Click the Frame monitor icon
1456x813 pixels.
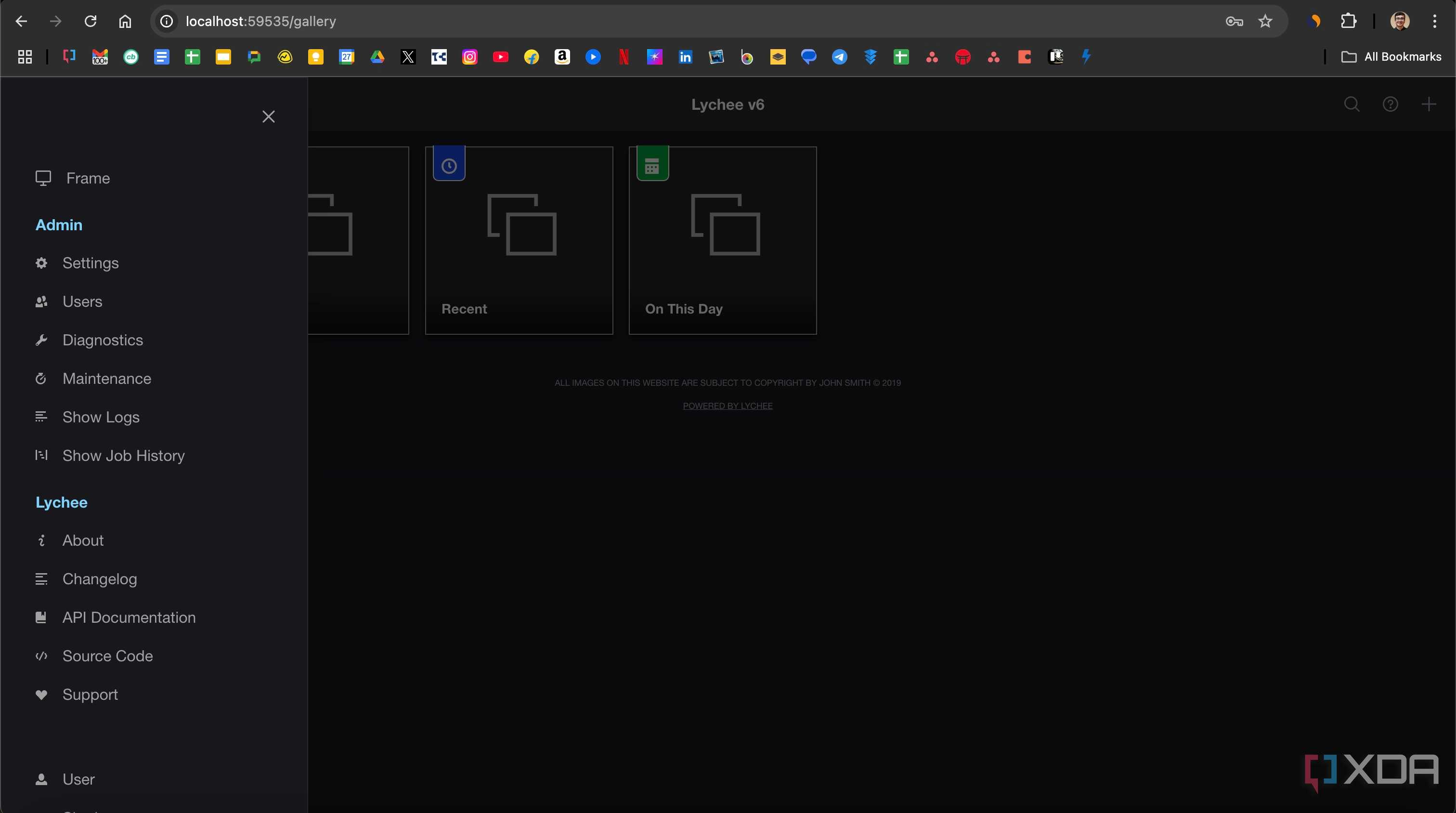(x=43, y=178)
